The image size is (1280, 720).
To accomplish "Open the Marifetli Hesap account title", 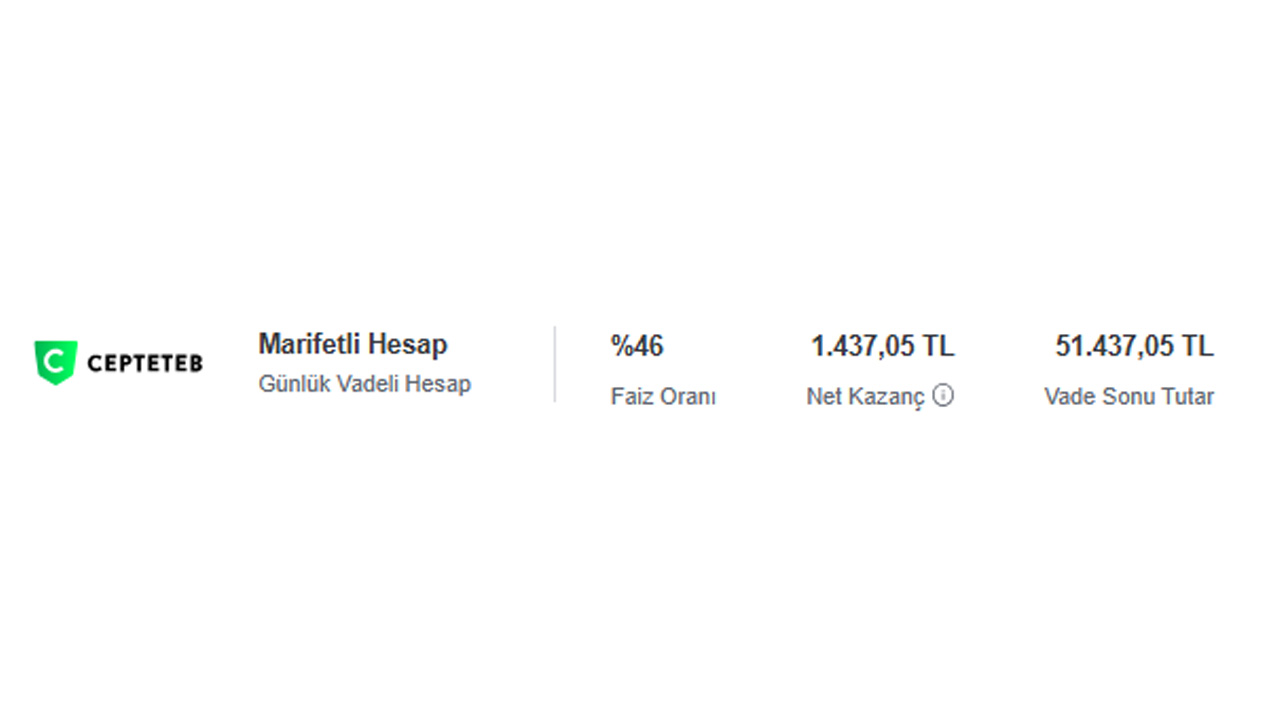I will point(352,344).
